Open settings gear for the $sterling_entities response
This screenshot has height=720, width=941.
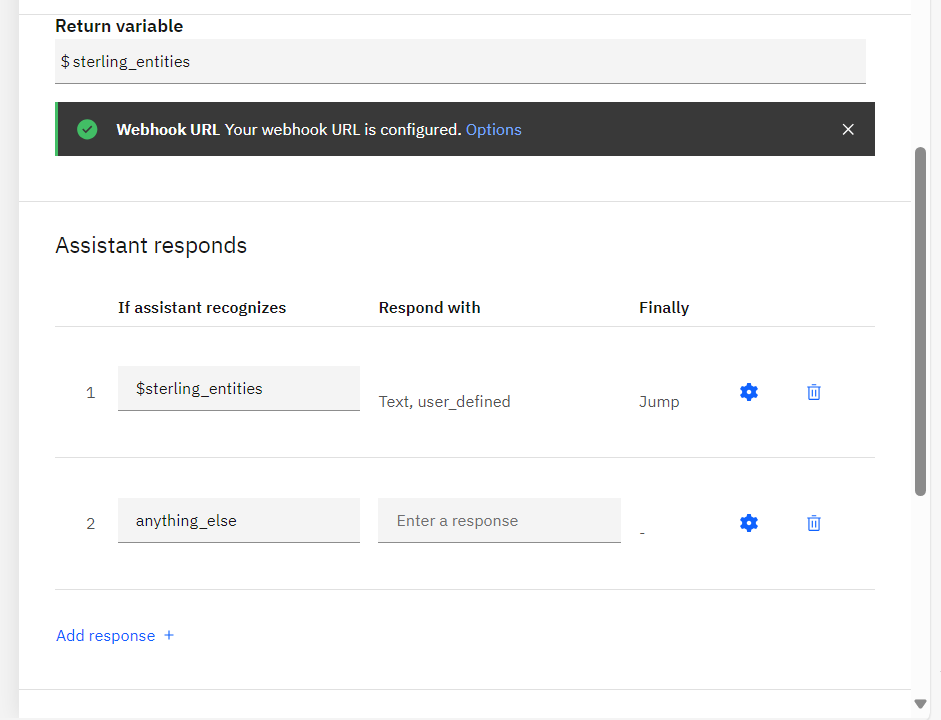click(748, 392)
